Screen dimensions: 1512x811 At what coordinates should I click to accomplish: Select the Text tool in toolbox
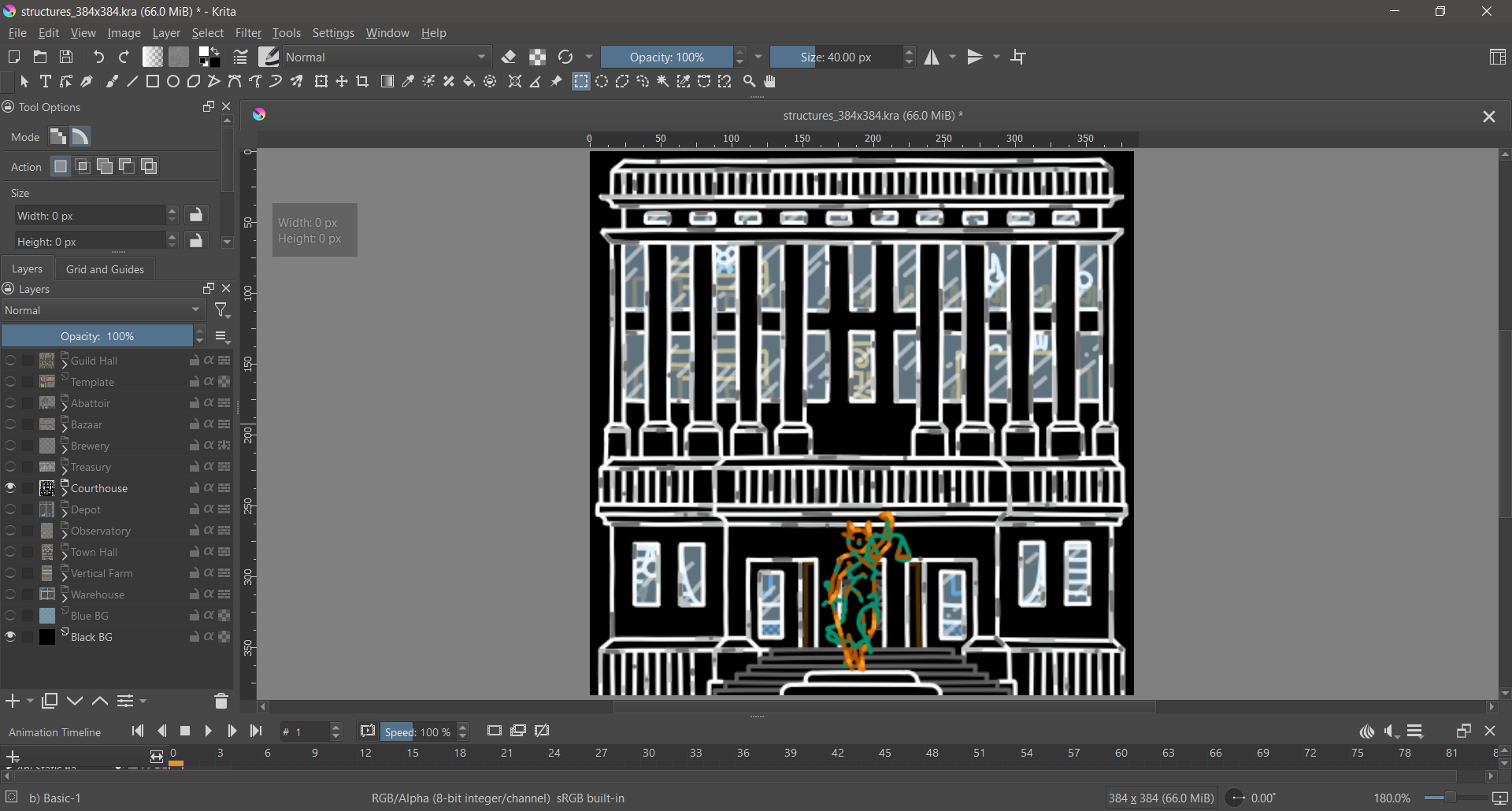pos(46,82)
